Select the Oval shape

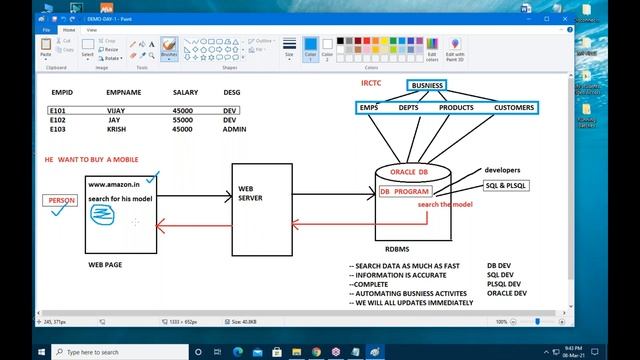point(203,42)
